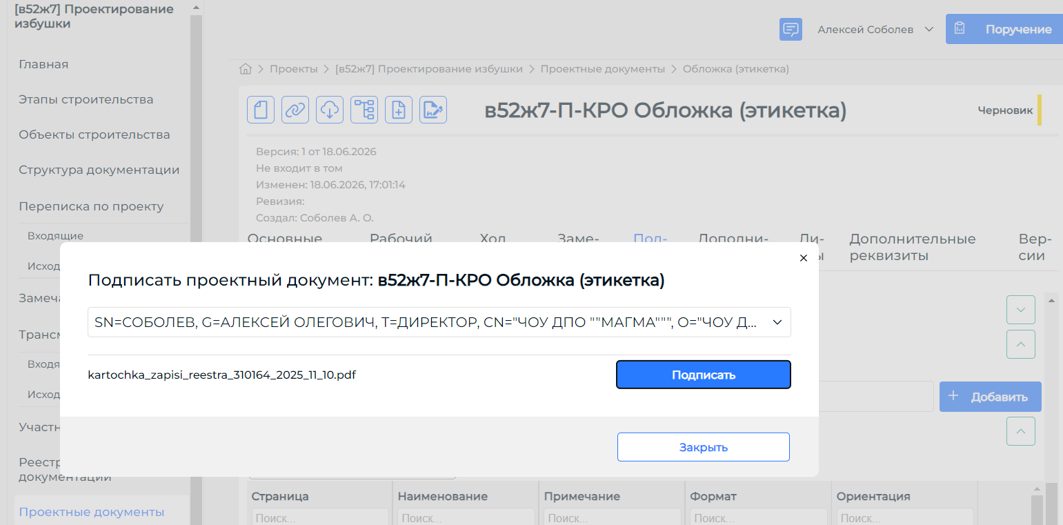
Task: Select Проектные документы in the sidebar
Action: [92, 512]
